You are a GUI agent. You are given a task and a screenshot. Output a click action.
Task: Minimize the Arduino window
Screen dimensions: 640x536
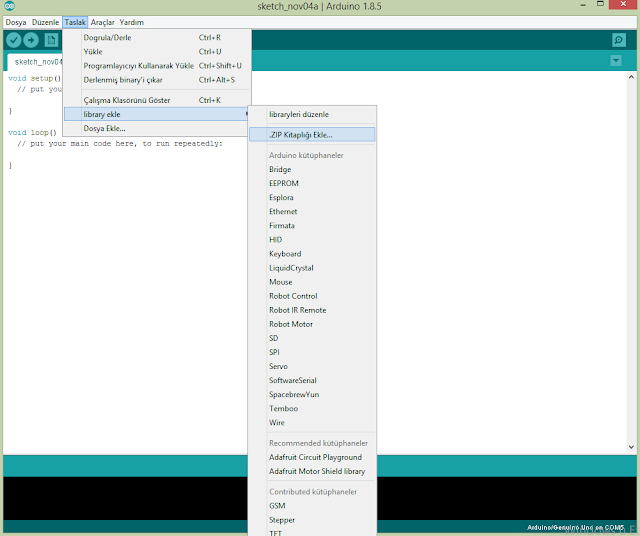583,5
